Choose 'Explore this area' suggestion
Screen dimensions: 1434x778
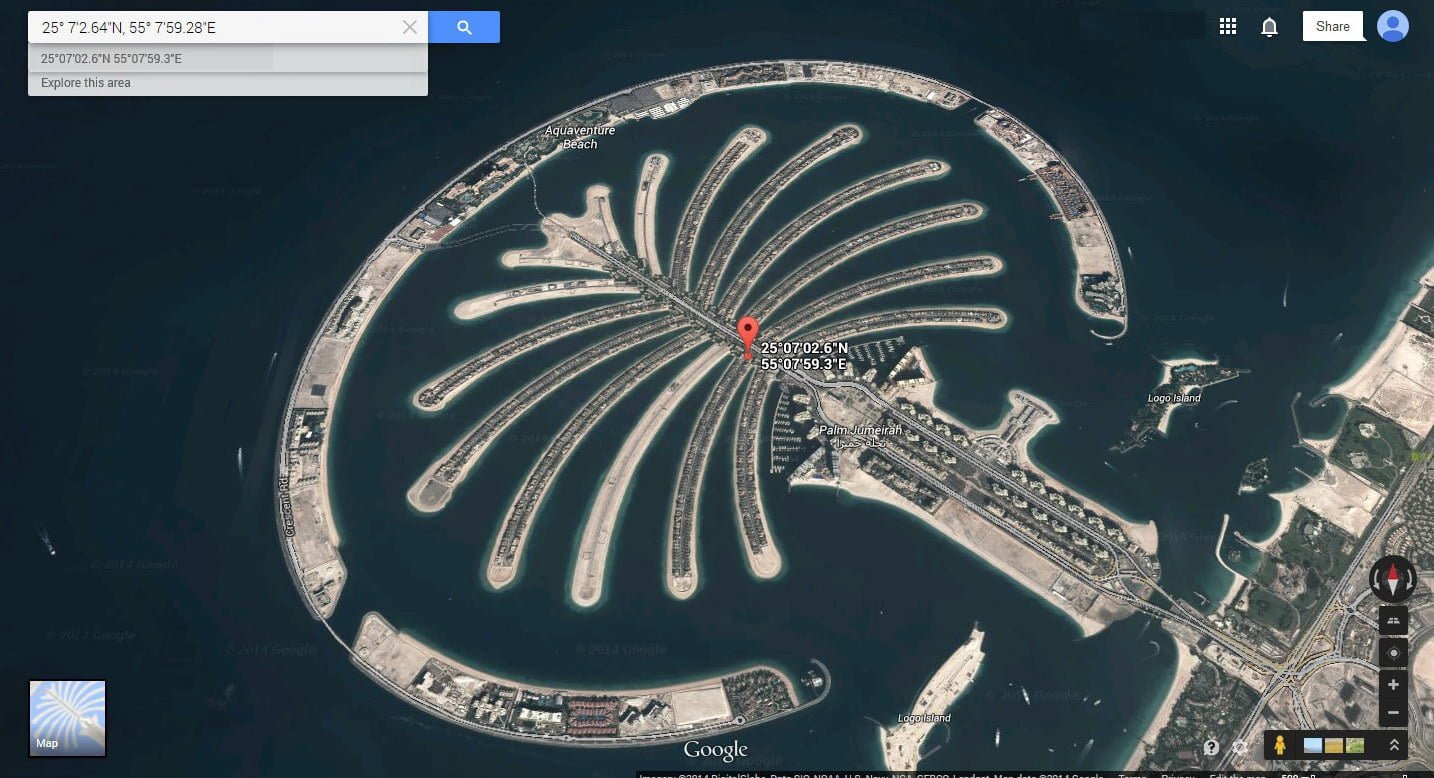click(x=228, y=83)
